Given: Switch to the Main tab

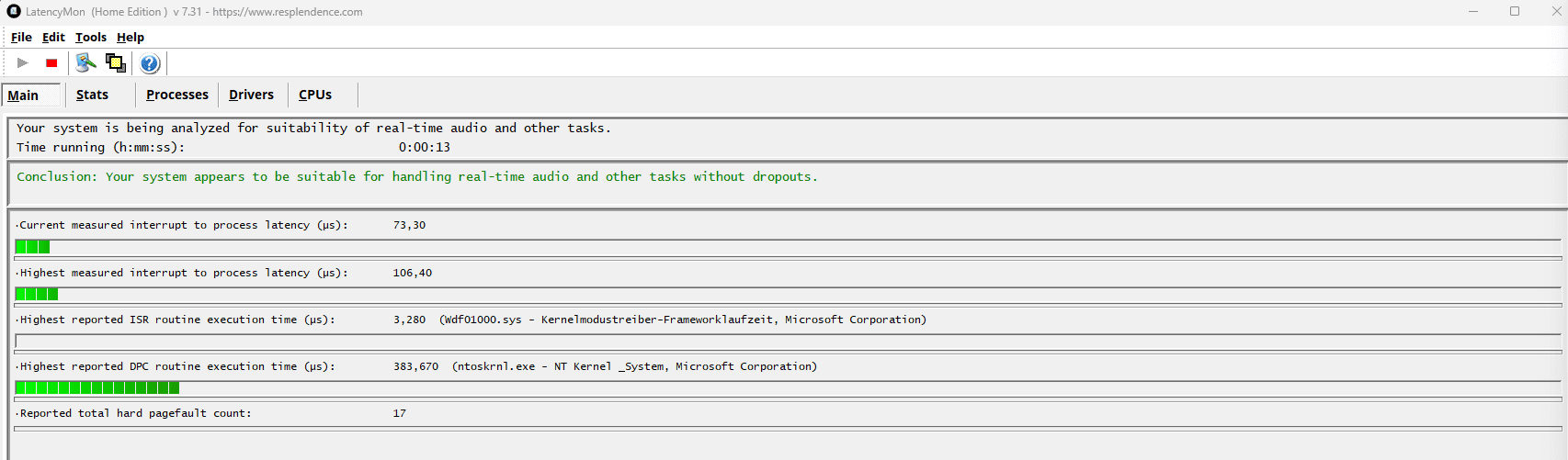Looking at the screenshot, I should (24, 95).
